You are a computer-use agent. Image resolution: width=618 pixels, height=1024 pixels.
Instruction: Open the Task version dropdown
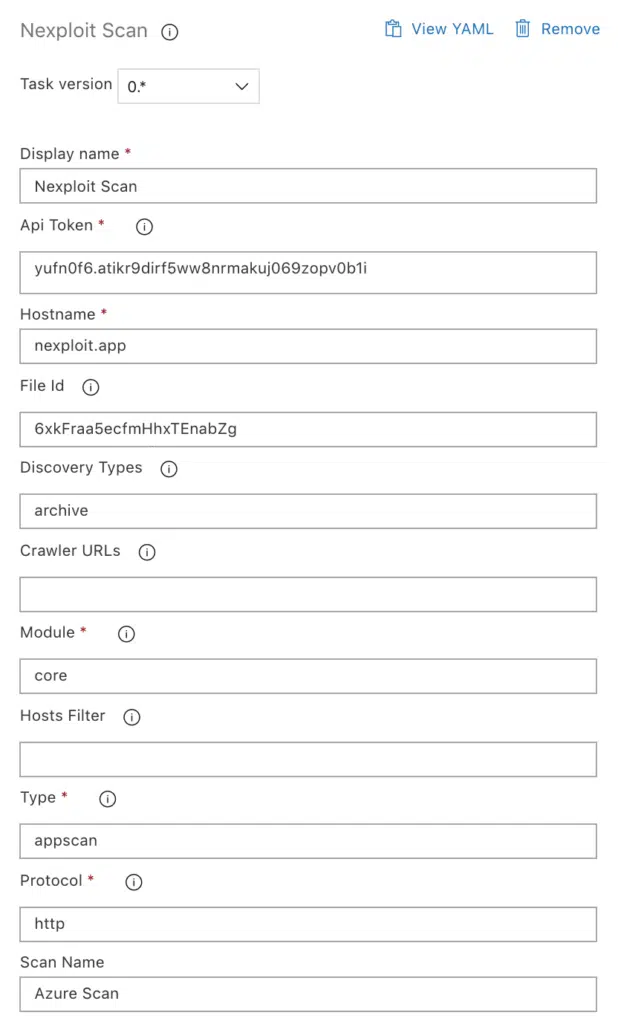(x=189, y=86)
